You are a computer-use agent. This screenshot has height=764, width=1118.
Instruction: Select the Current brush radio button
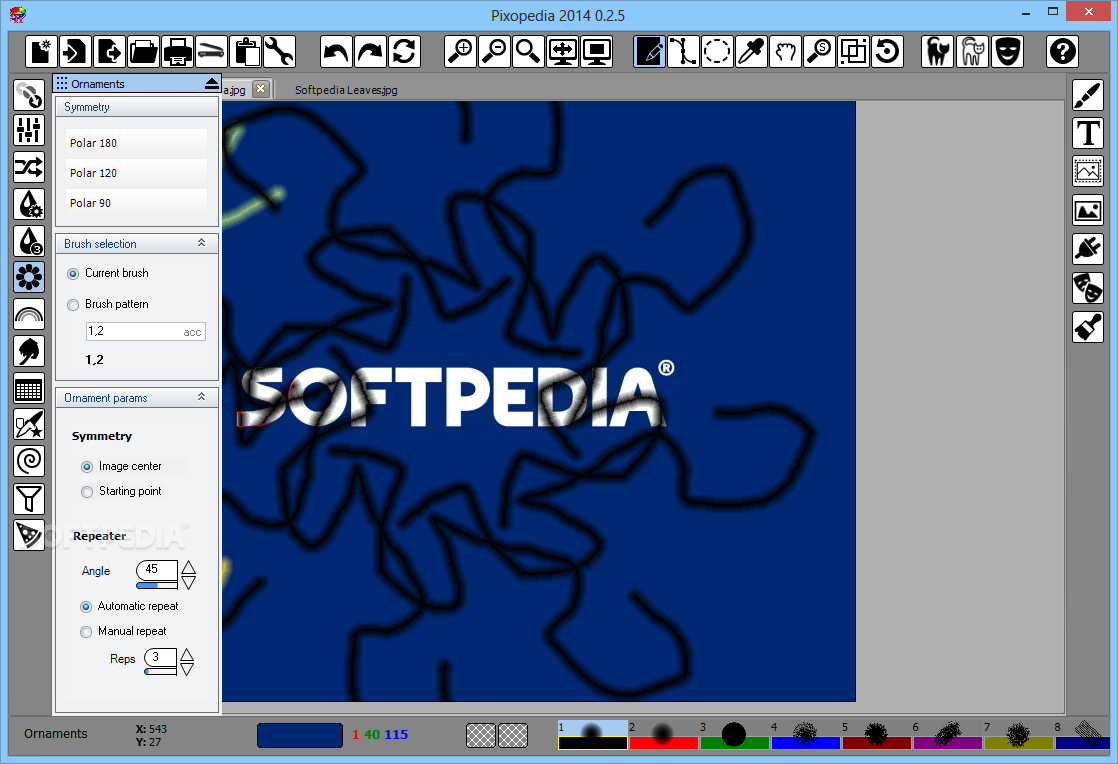[x=73, y=274]
